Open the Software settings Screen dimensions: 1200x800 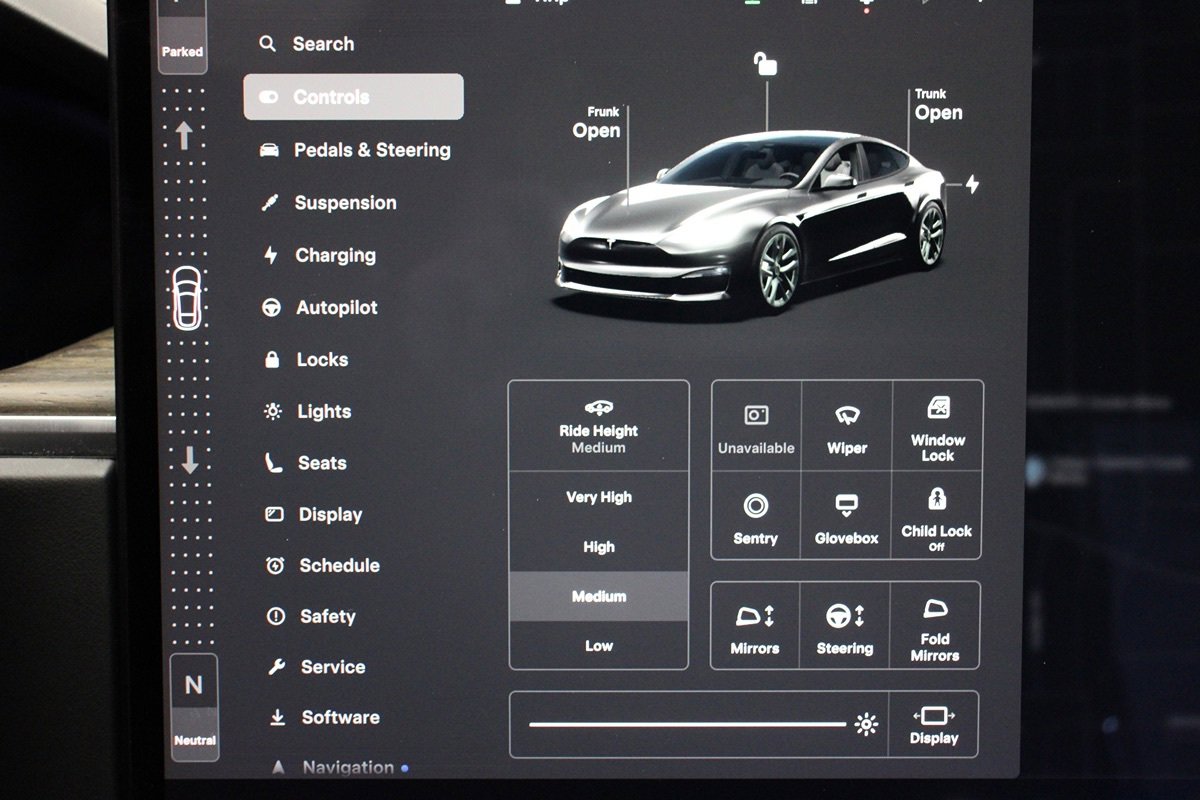(x=323, y=717)
